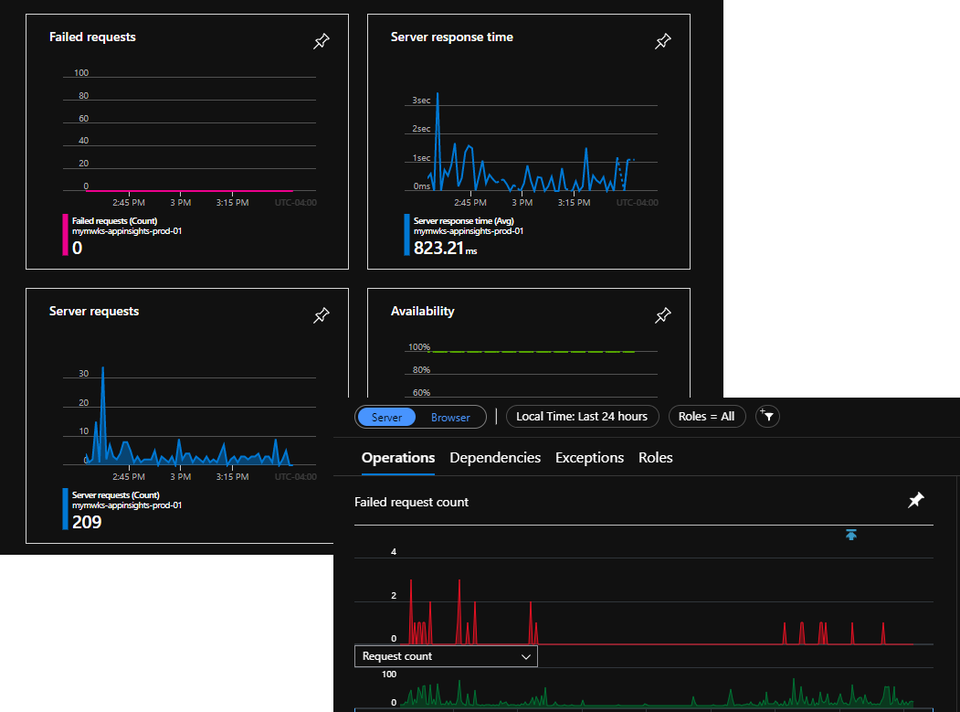Open the Exceptions tab
The image size is (960, 712).
[x=589, y=458]
